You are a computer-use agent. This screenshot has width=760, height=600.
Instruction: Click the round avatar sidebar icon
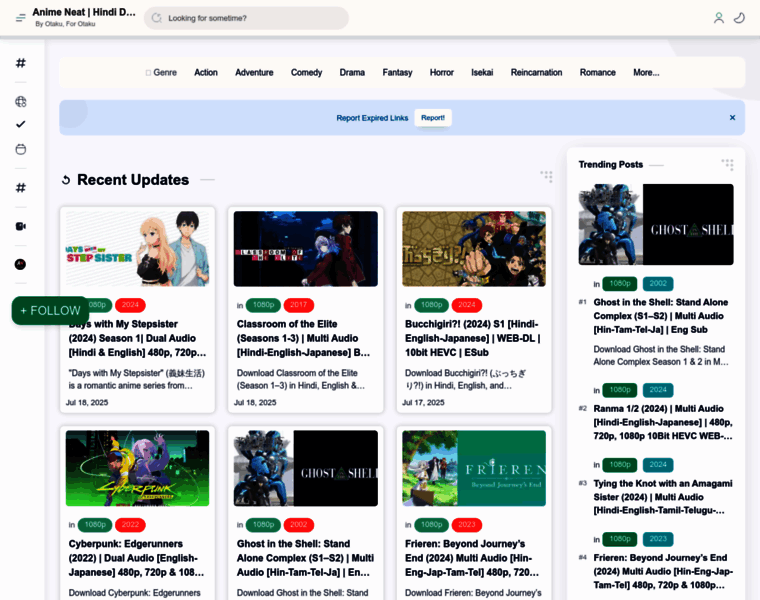(20, 264)
